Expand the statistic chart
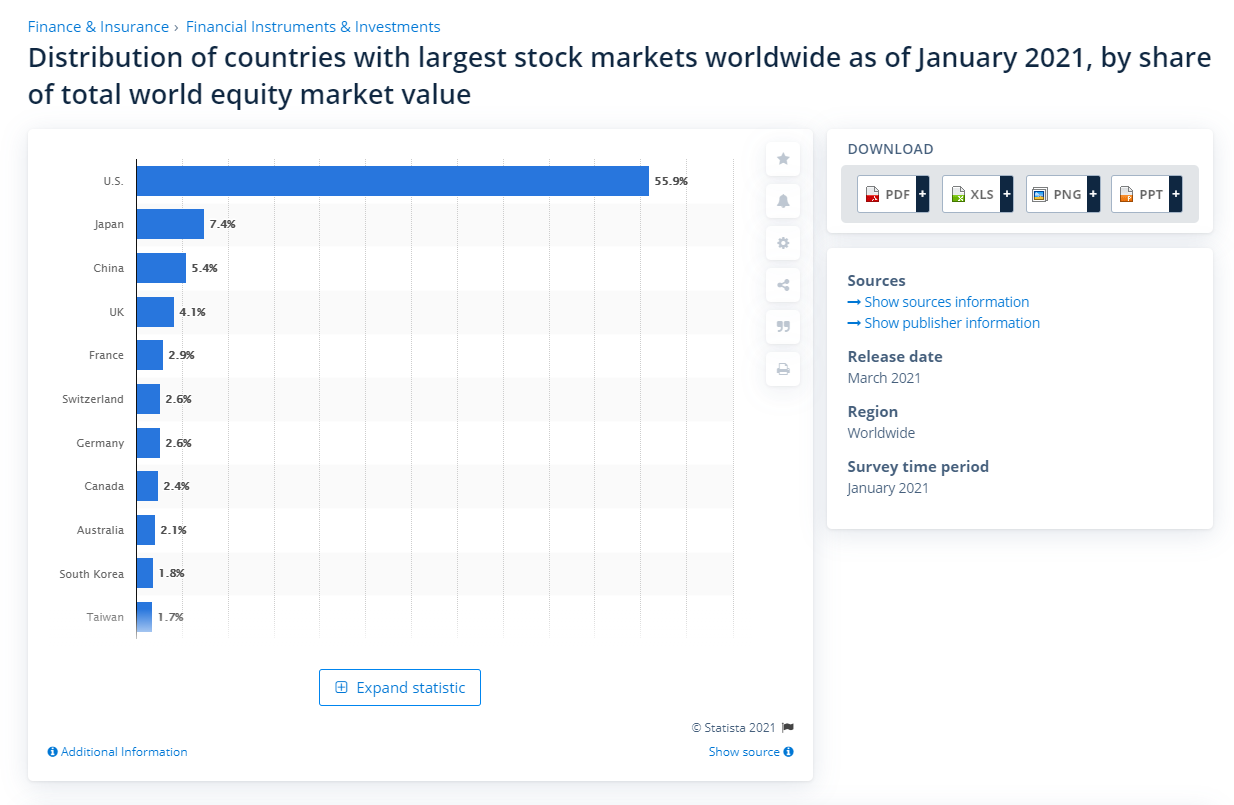Screen dimensions: 1234x805 tap(400, 688)
